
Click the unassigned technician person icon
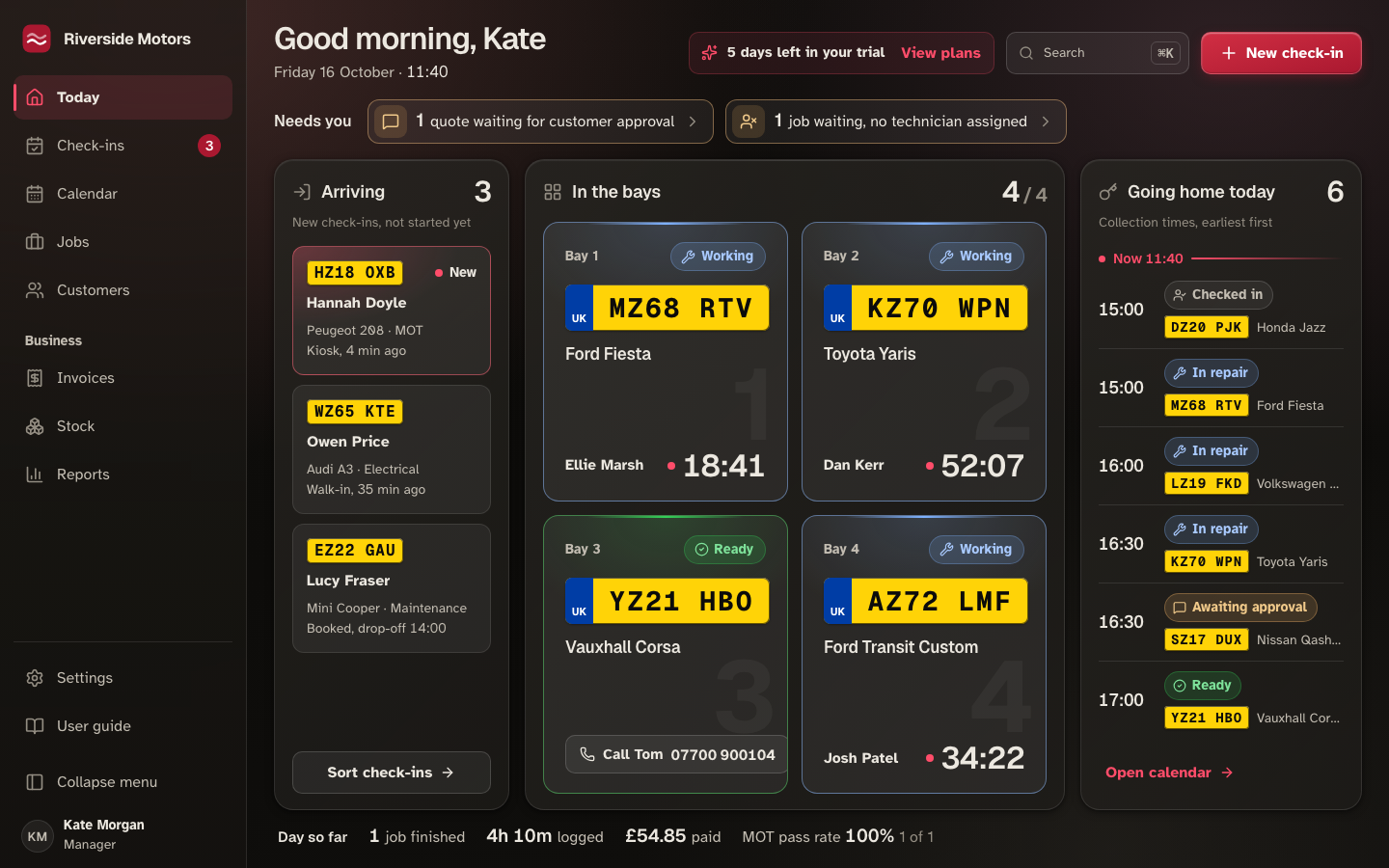coord(749,122)
